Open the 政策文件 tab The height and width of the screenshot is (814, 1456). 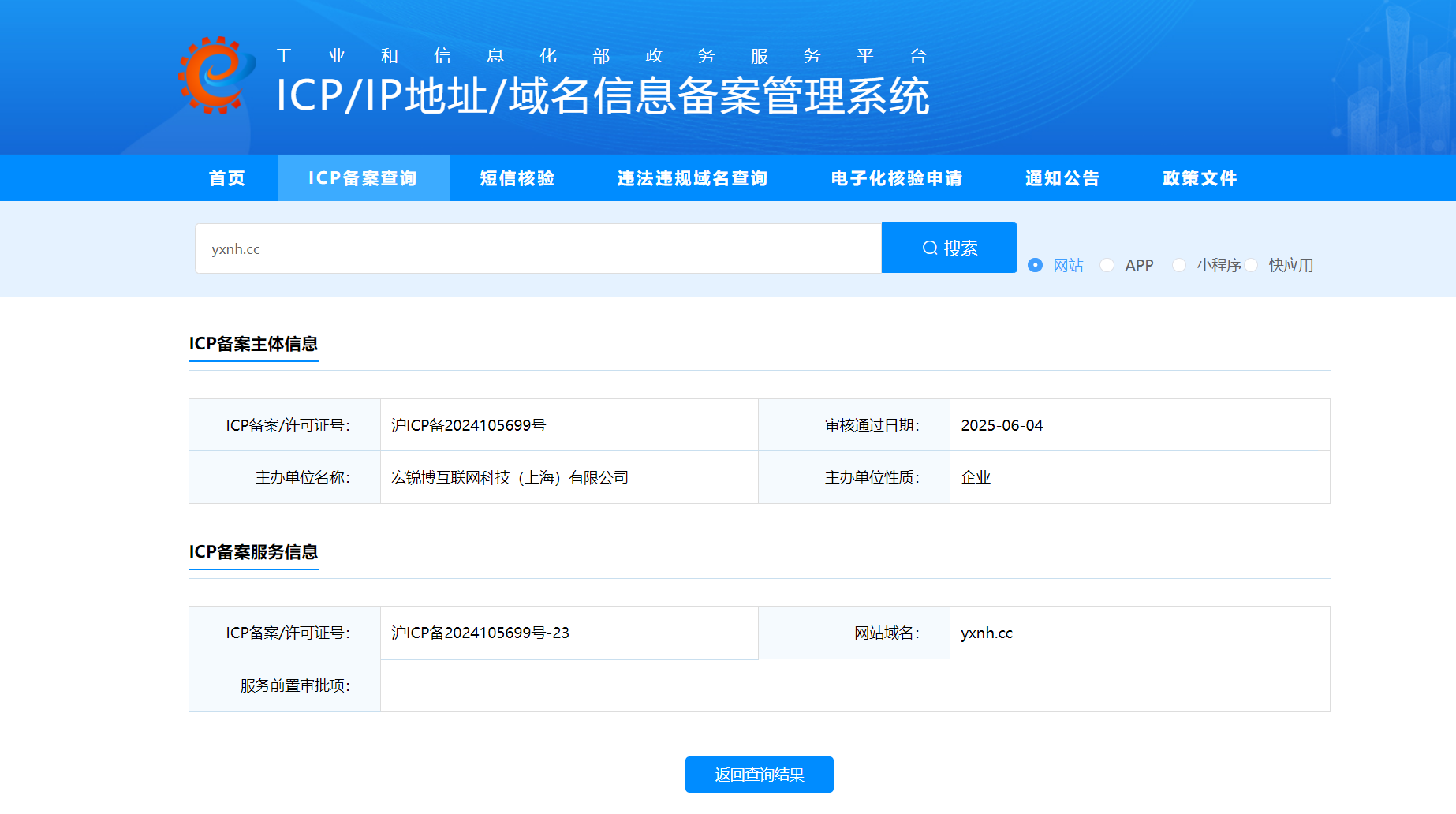click(x=1200, y=178)
